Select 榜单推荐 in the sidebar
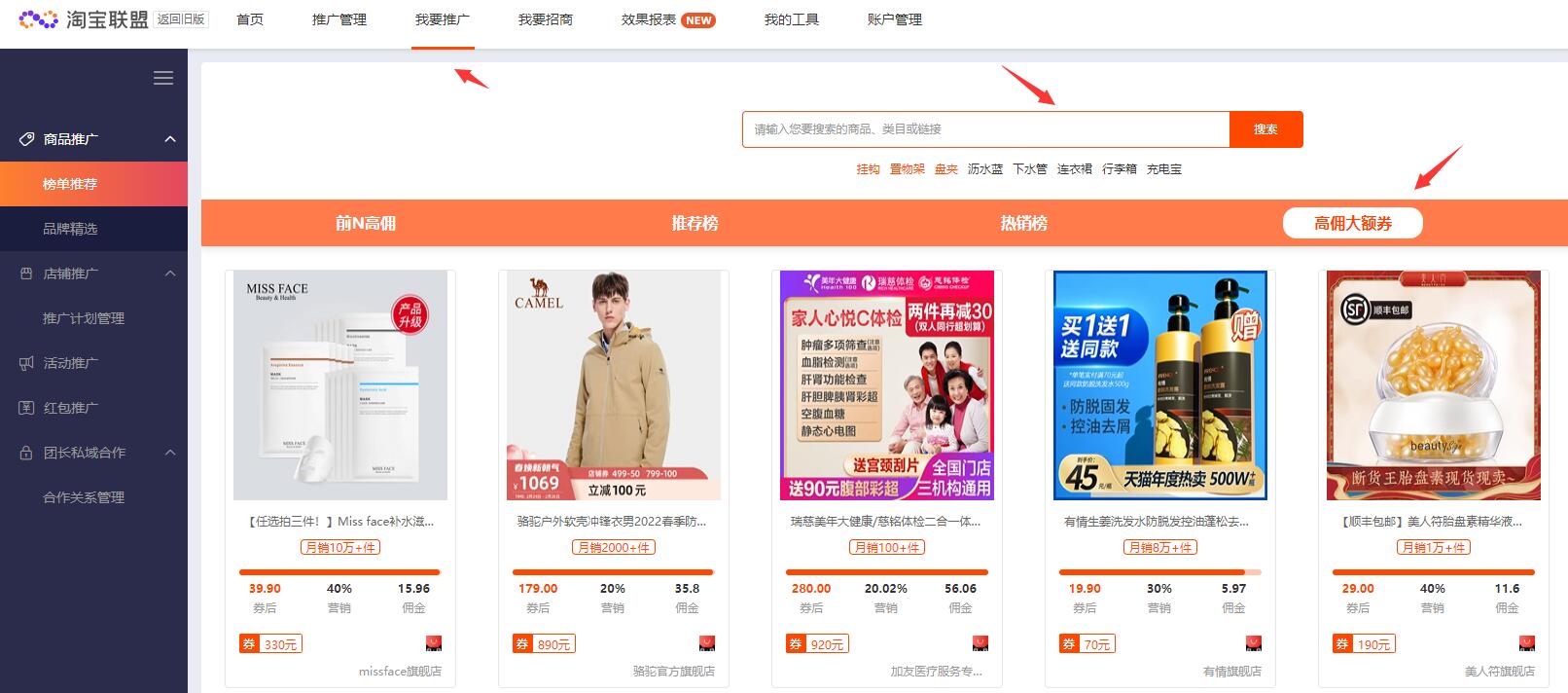The image size is (1568, 693). click(x=93, y=184)
